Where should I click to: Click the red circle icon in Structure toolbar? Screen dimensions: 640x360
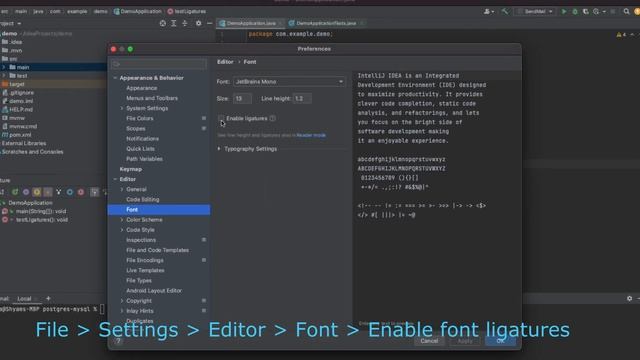(x=81, y=192)
